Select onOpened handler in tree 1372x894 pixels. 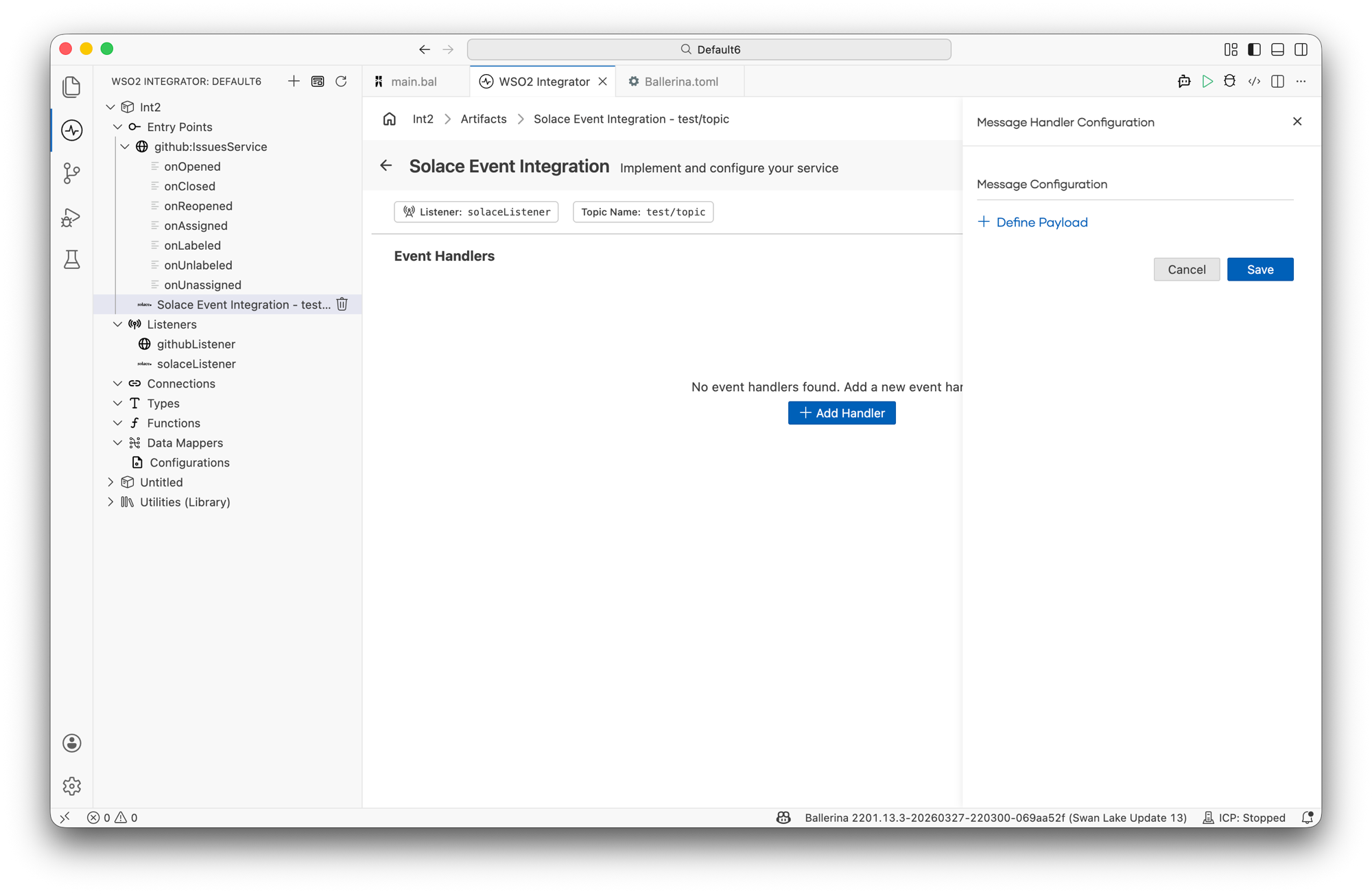coord(228,166)
